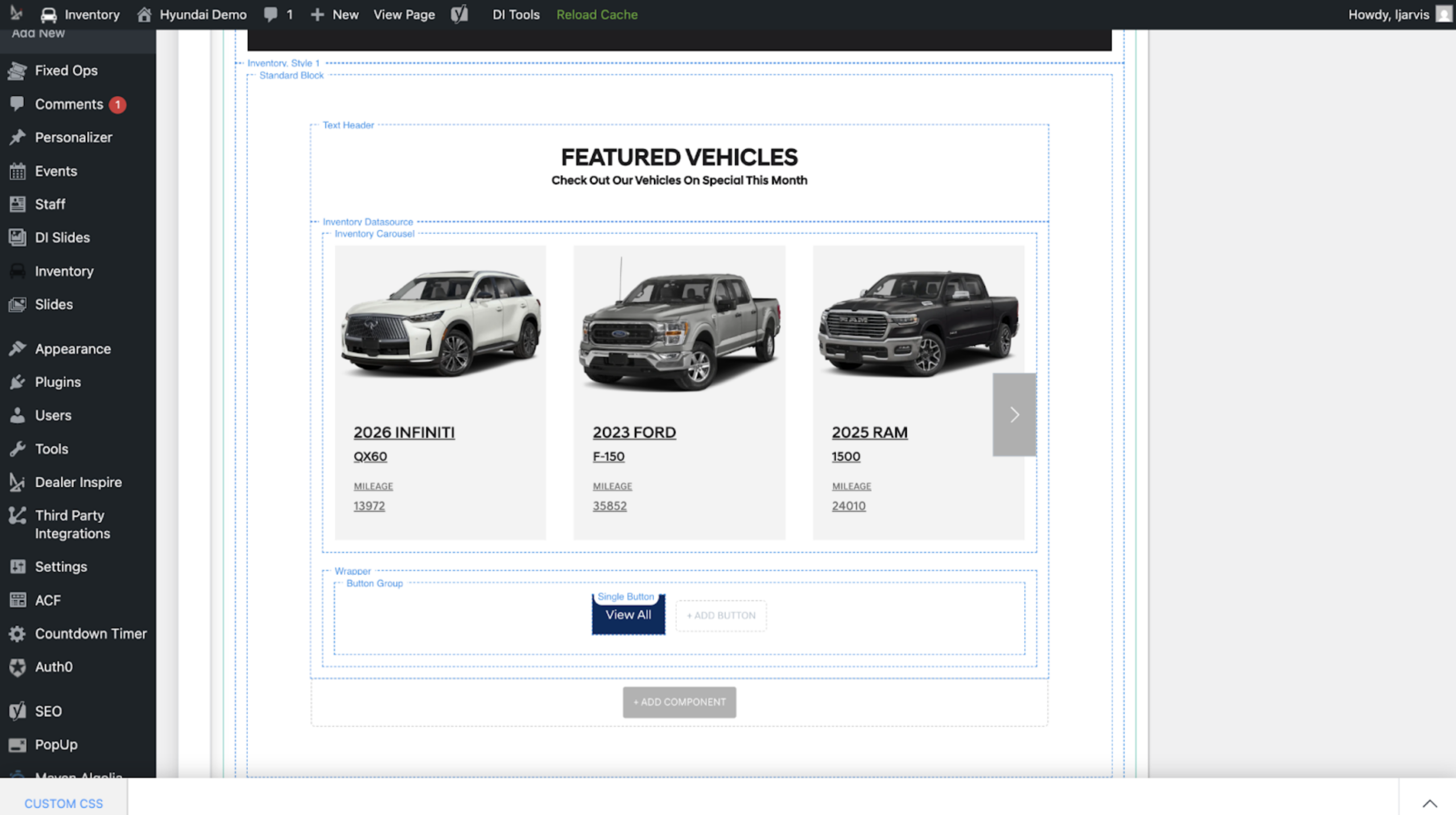Expand the Custom CSS panel with the chevron
The height and width of the screenshot is (815, 1456).
[x=1429, y=802]
